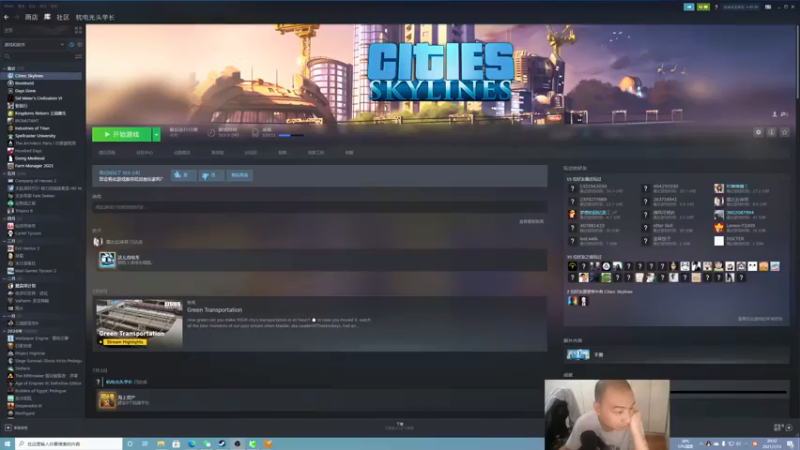Click the achievements progress bar
Viewport: 800px width, 450px height.
tap(290, 135)
